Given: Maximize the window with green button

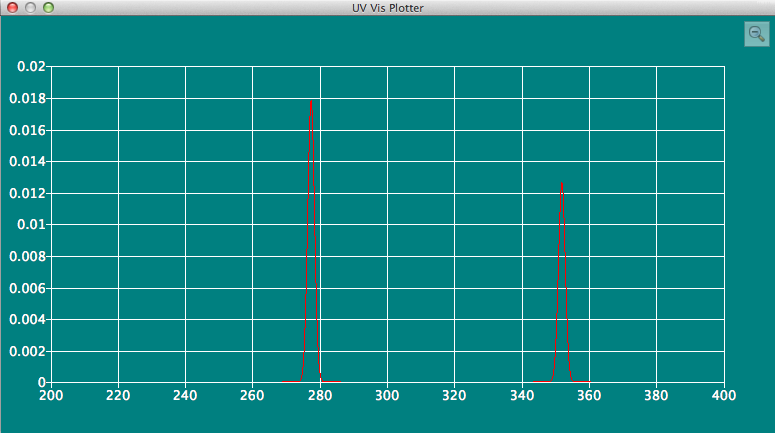Looking at the screenshot, I should tap(49, 8).
